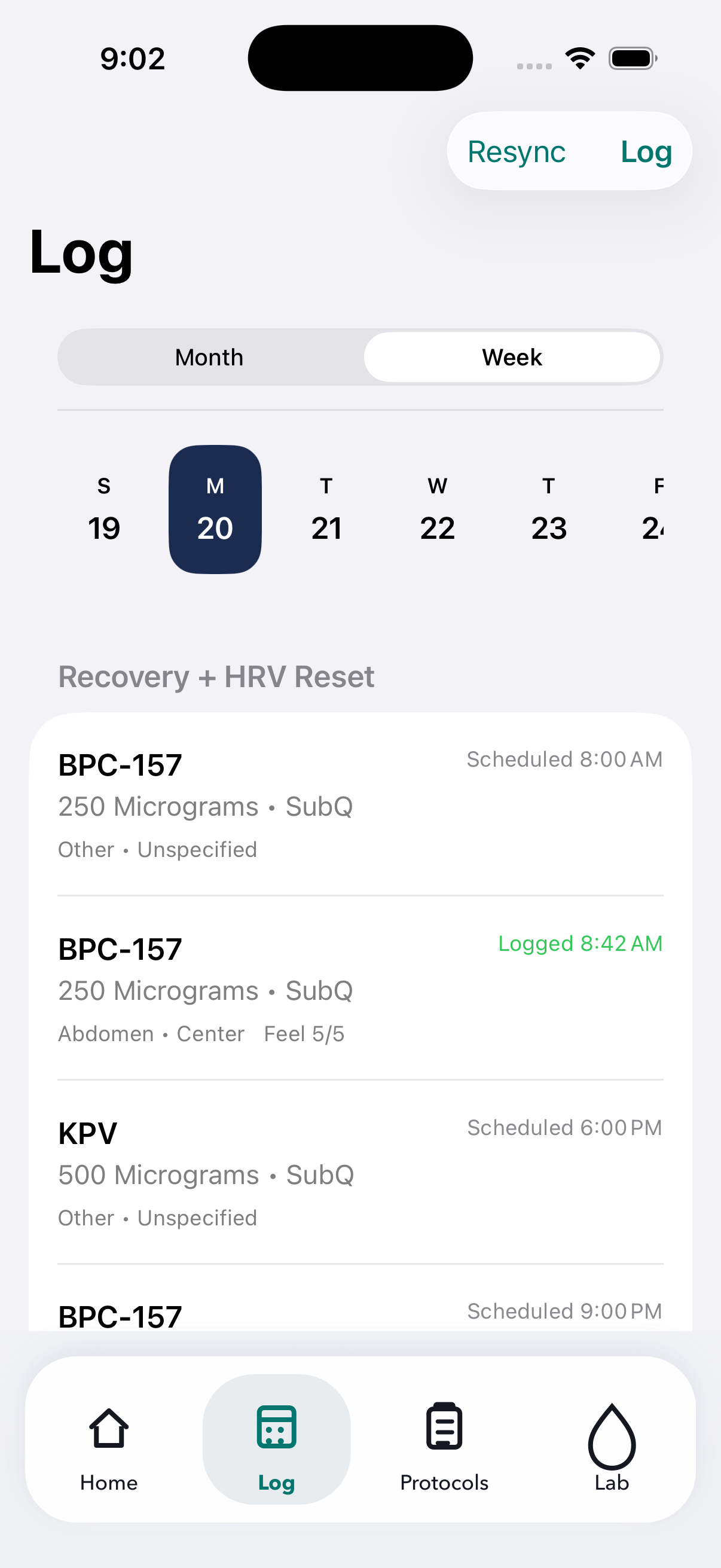Tap the battery status icon

(x=633, y=59)
